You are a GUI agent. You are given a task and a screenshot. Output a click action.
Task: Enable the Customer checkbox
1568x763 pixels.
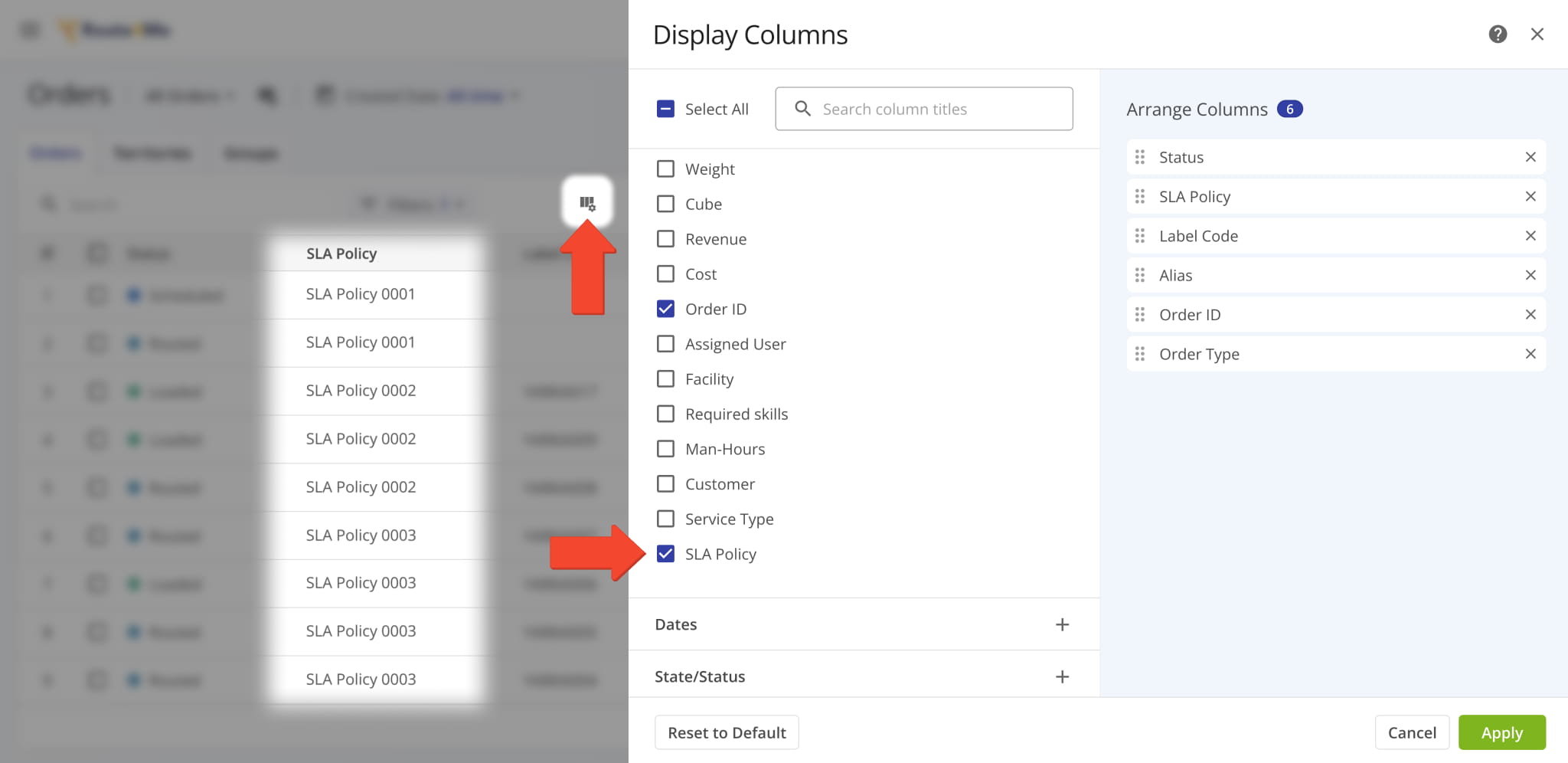pyautogui.click(x=665, y=483)
